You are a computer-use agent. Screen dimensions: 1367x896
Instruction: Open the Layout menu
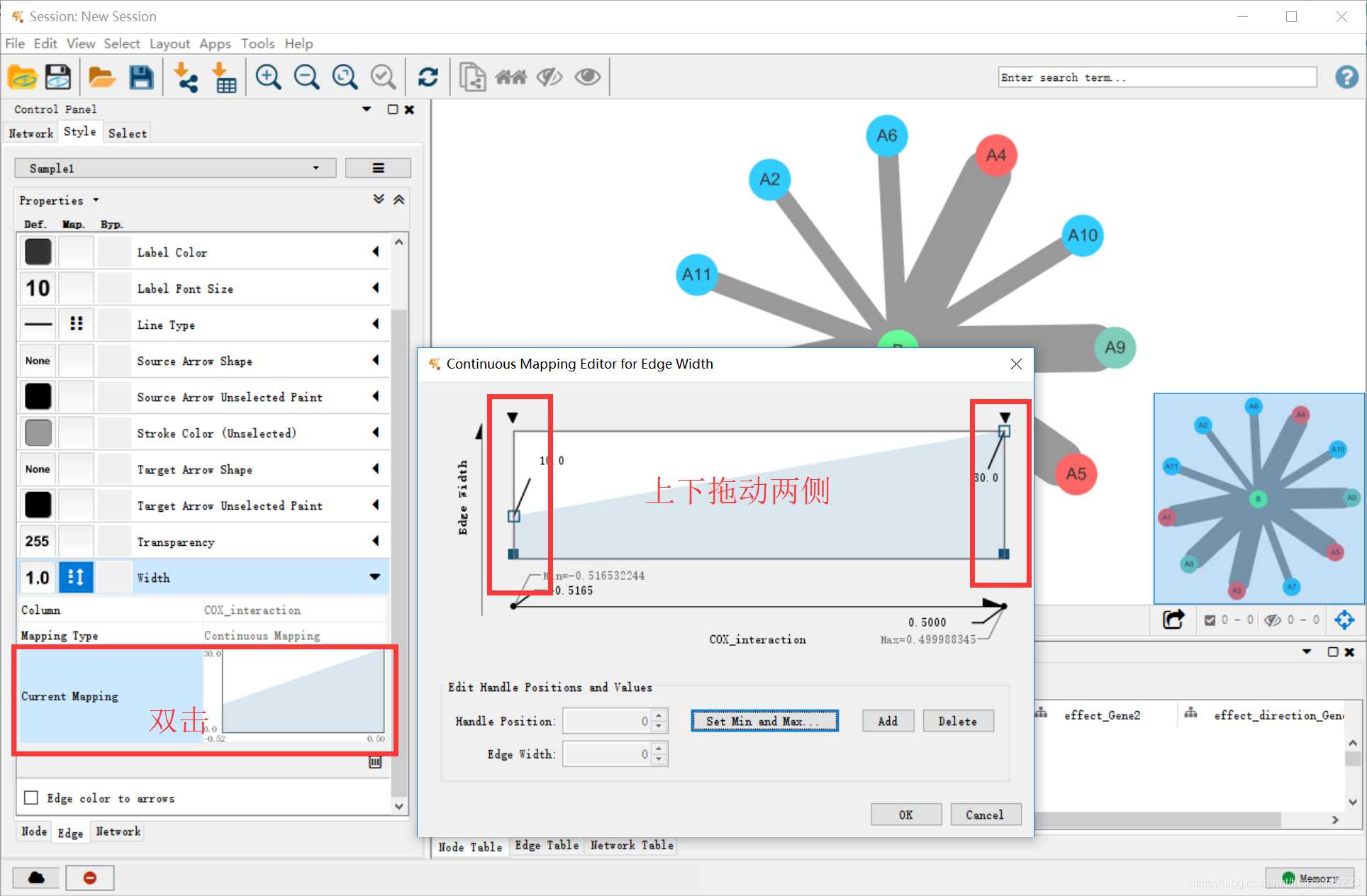click(169, 43)
